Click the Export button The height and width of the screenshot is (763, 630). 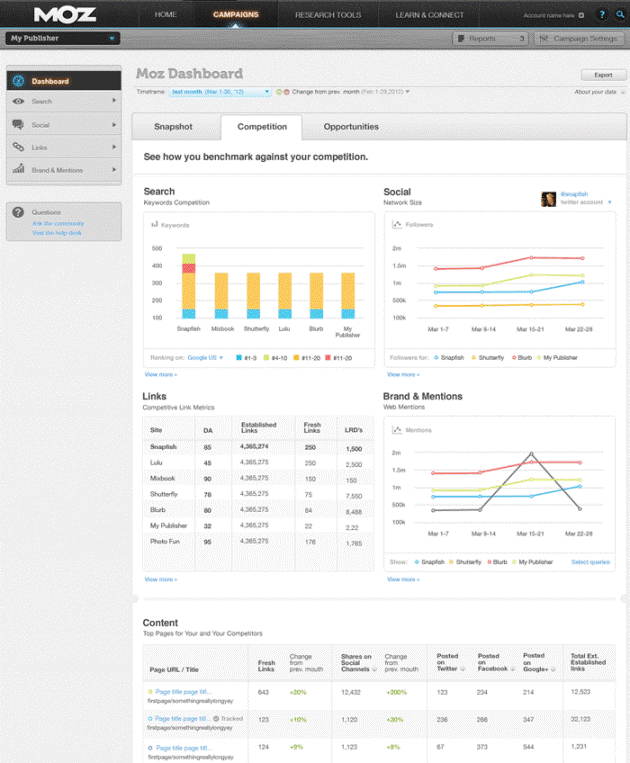click(603, 75)
